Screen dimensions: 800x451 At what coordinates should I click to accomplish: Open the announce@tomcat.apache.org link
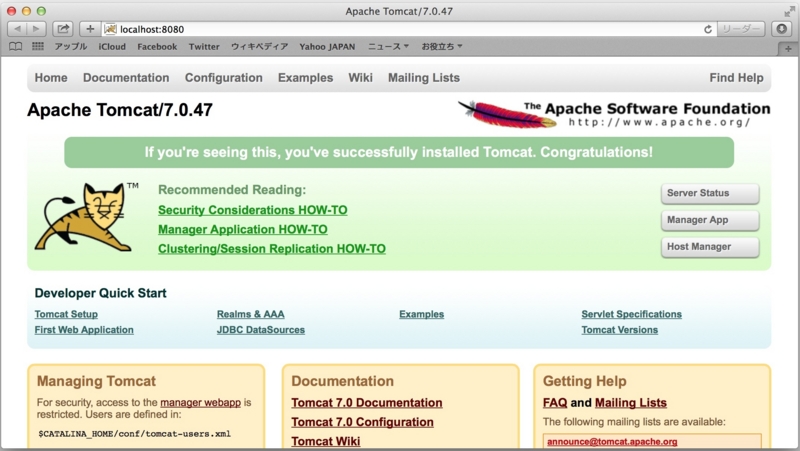point(612,442)
